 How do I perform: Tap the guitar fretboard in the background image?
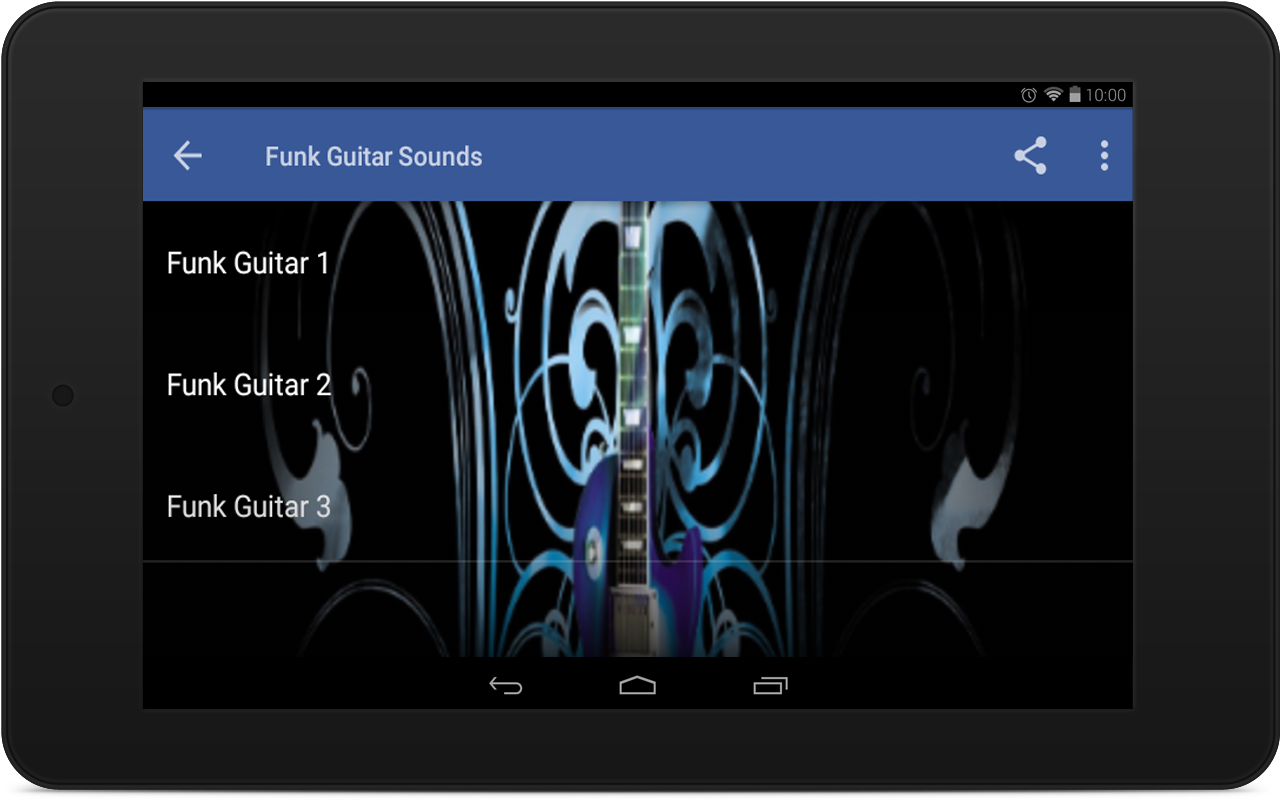click(632, 330)
